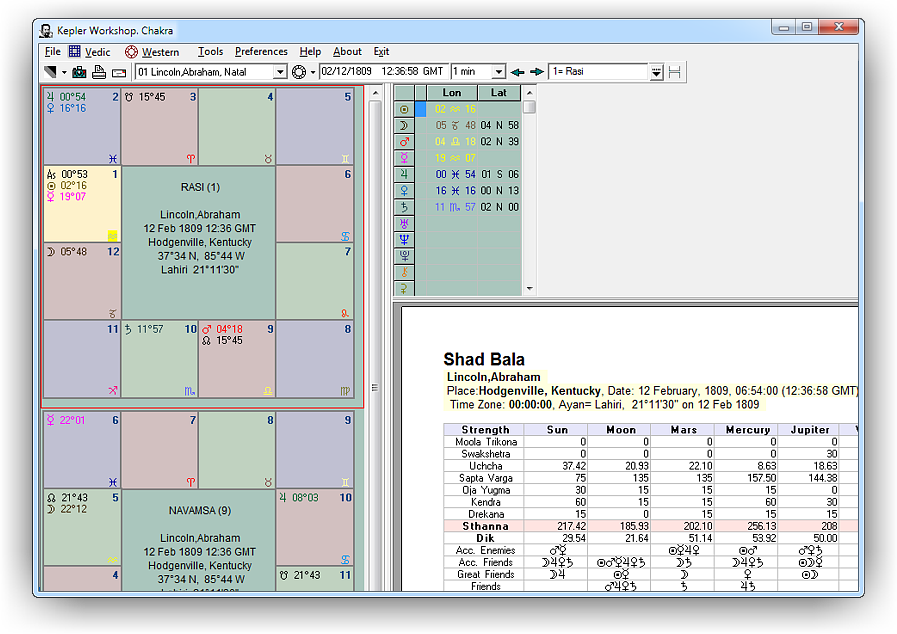This screenshot has width=897, height=634.
Task: Select the Saturn symbol row button
Action: click(x=404, y=207)
